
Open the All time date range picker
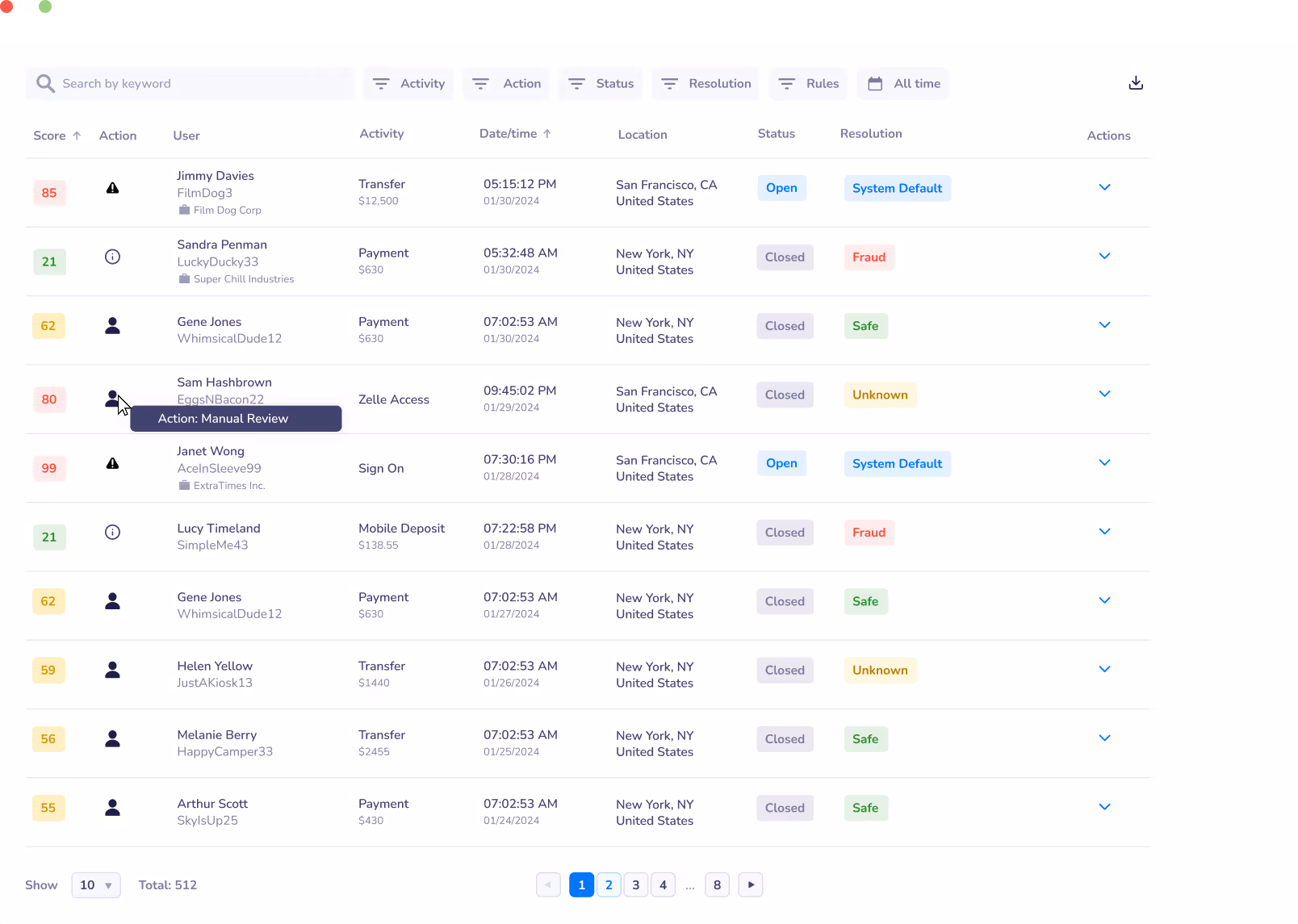[903, 84]
